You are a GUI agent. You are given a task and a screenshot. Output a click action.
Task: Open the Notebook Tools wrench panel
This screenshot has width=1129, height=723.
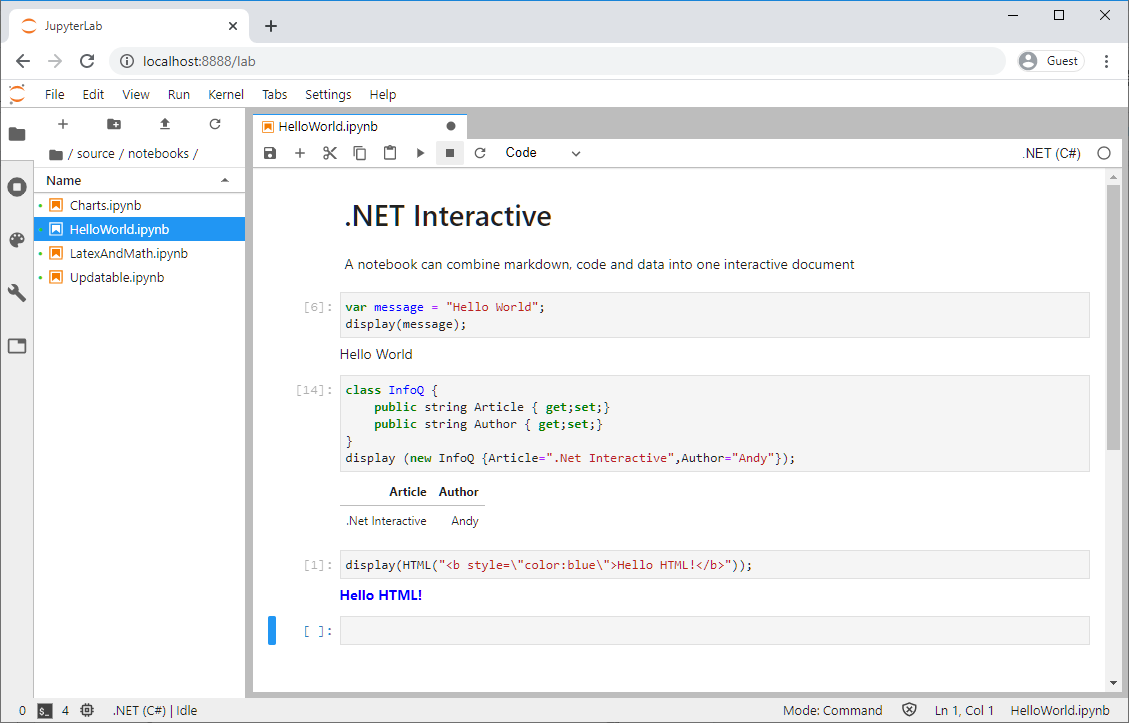point(17,292)
